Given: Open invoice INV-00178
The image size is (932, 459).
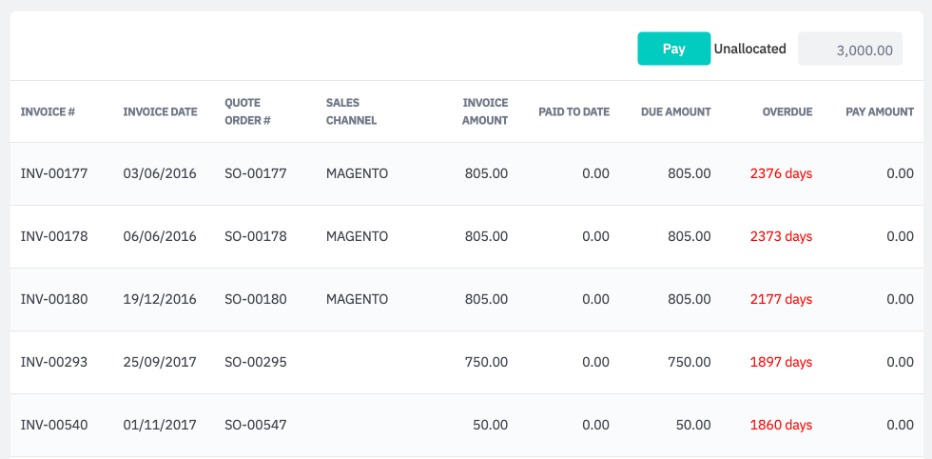Looking at the screenshot, I should (54, 237).
